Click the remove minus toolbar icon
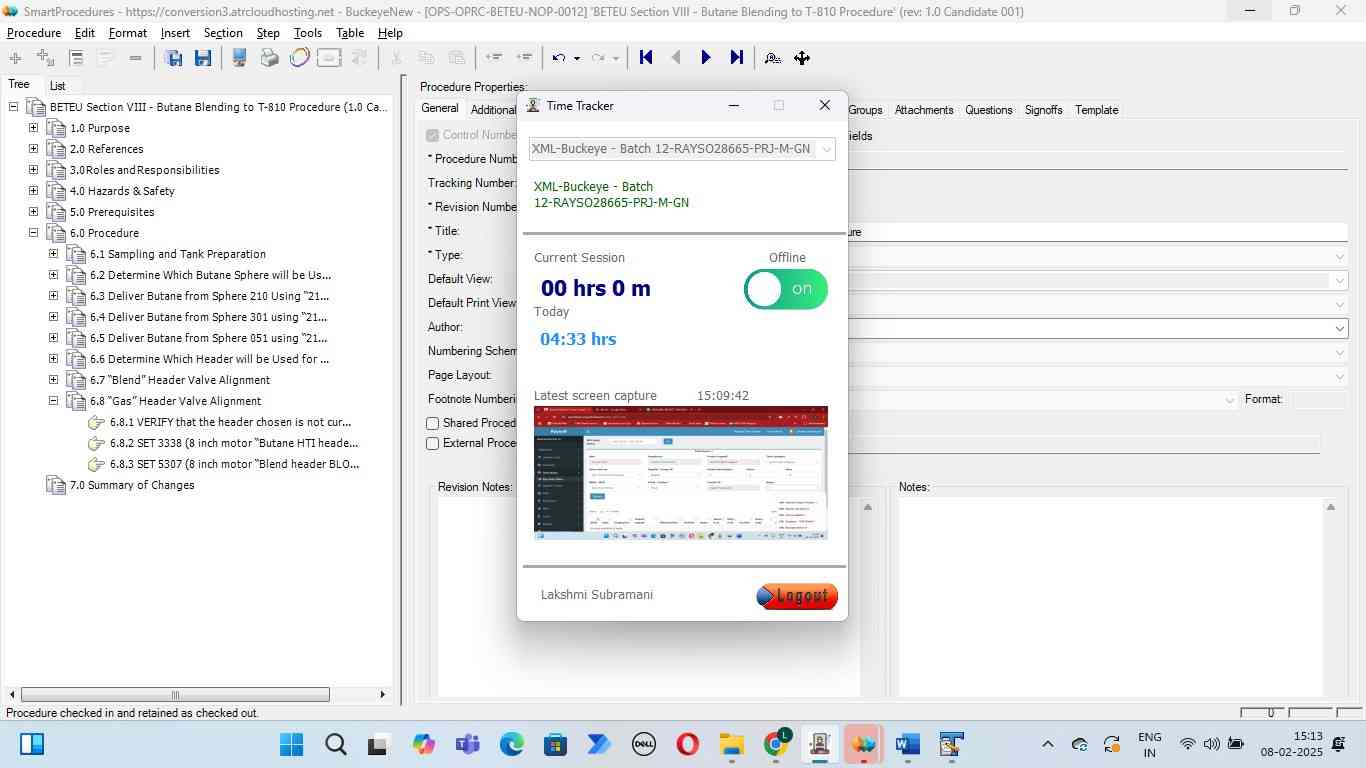 [135, 58]
